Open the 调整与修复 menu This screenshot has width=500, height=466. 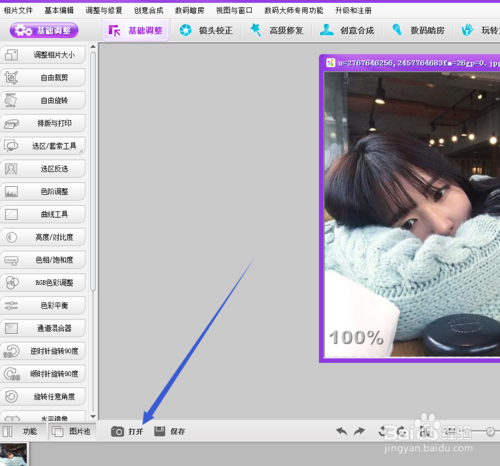click(x=104, y=11)
